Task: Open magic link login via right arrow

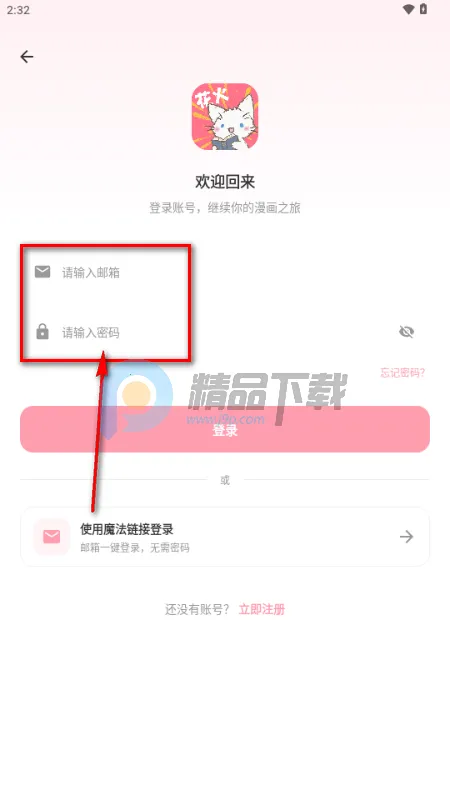Action: (406, 537)
